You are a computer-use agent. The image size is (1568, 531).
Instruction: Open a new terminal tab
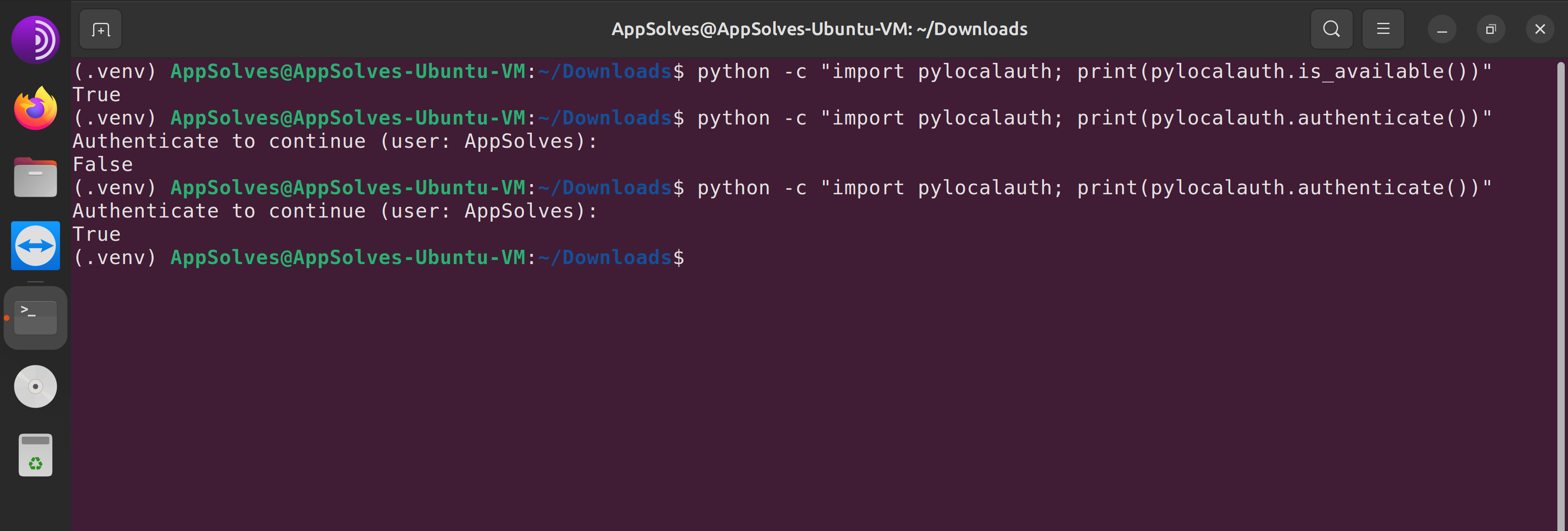click(x=100, y=29)
